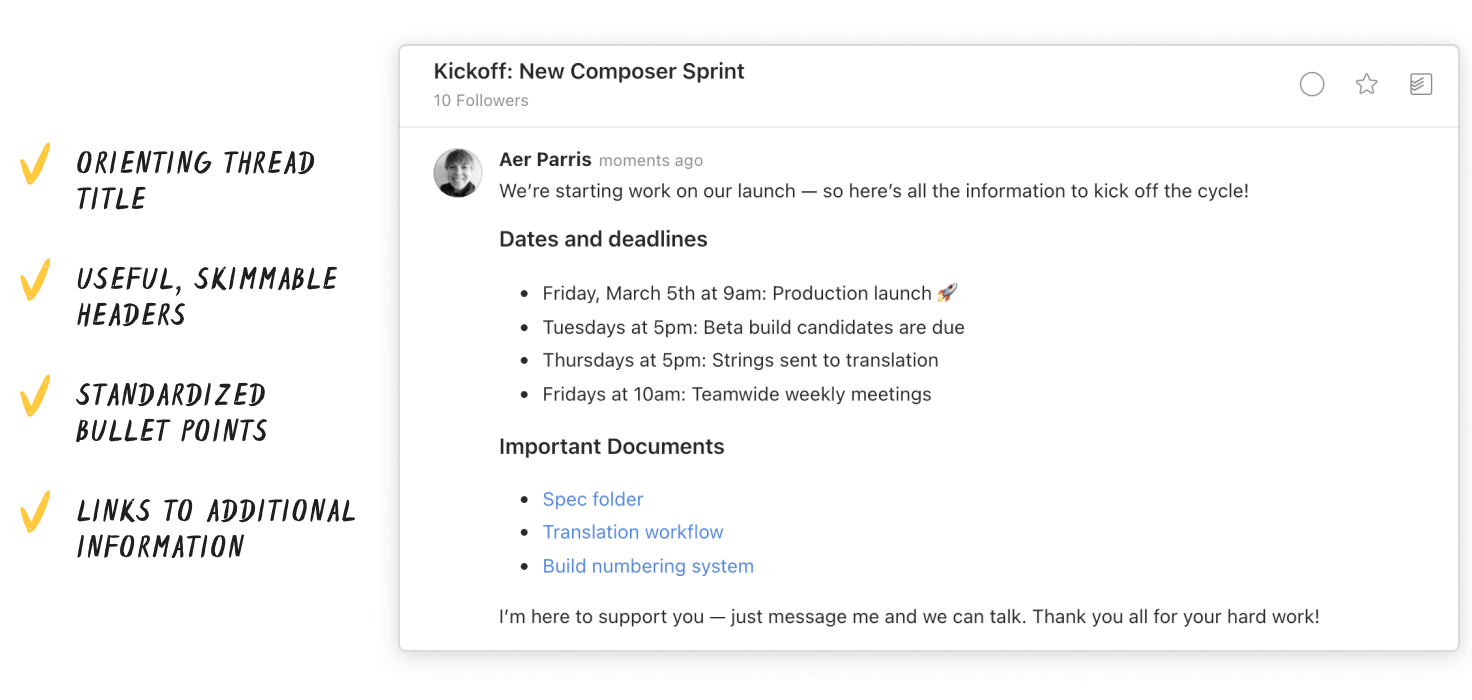Click the Dates and deadlines header
Viewport: 1472px width, 700px height.
tap(603, 239)
